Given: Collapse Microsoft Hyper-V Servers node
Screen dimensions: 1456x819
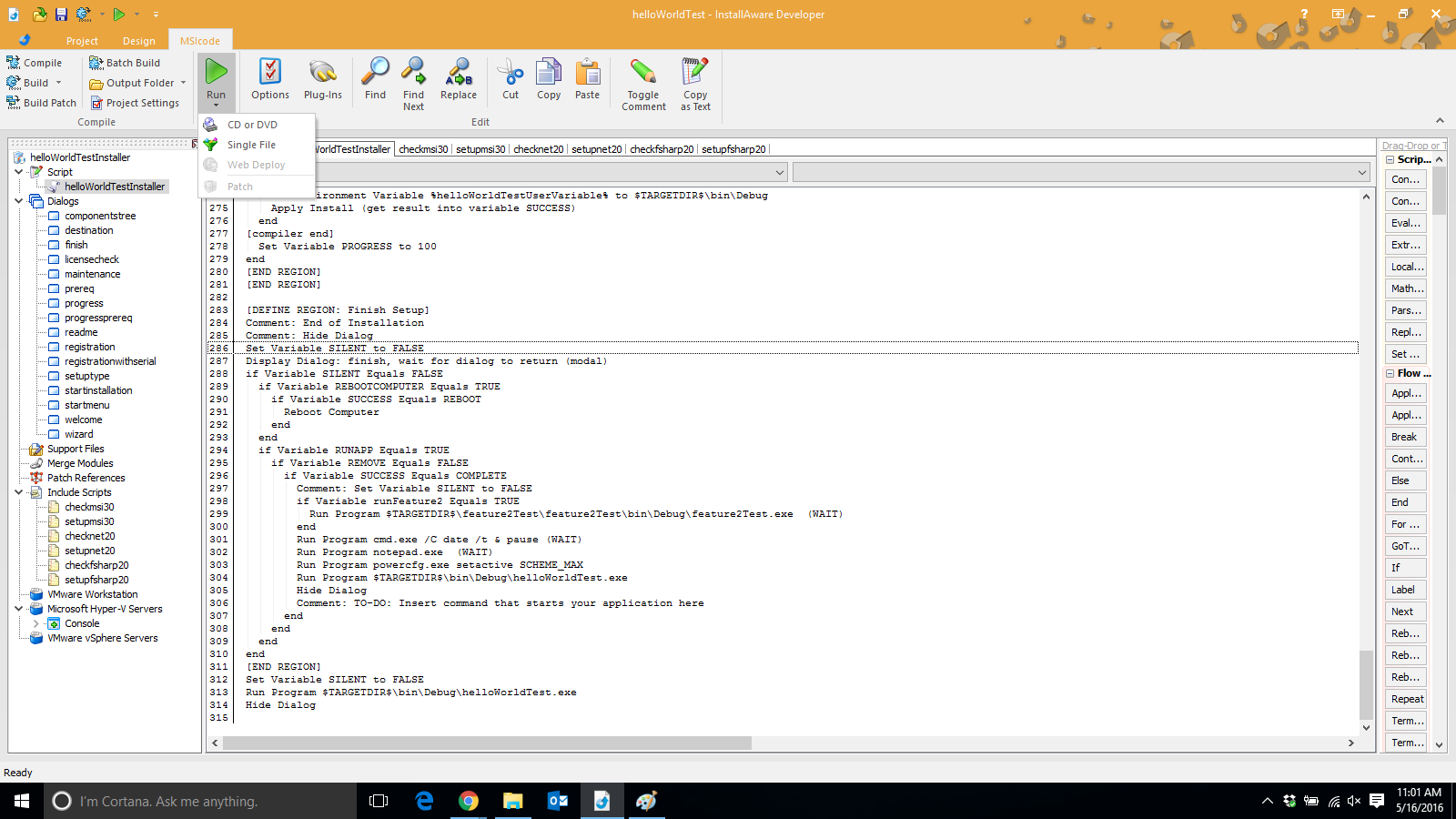Looking at the screenshot, I should (x=19, y=609).
